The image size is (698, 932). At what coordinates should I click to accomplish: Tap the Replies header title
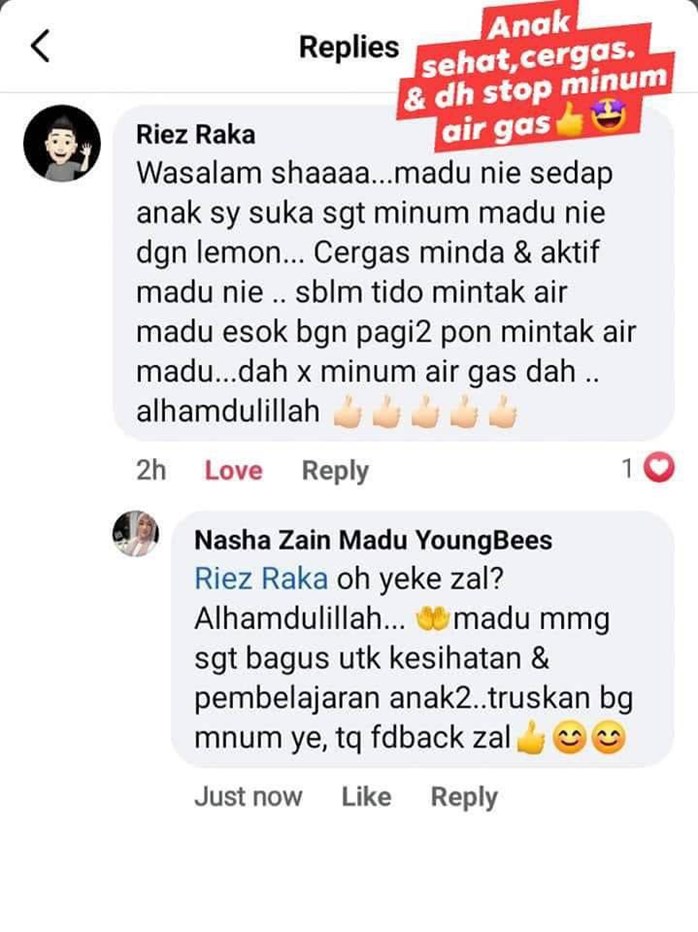(349, 47)
